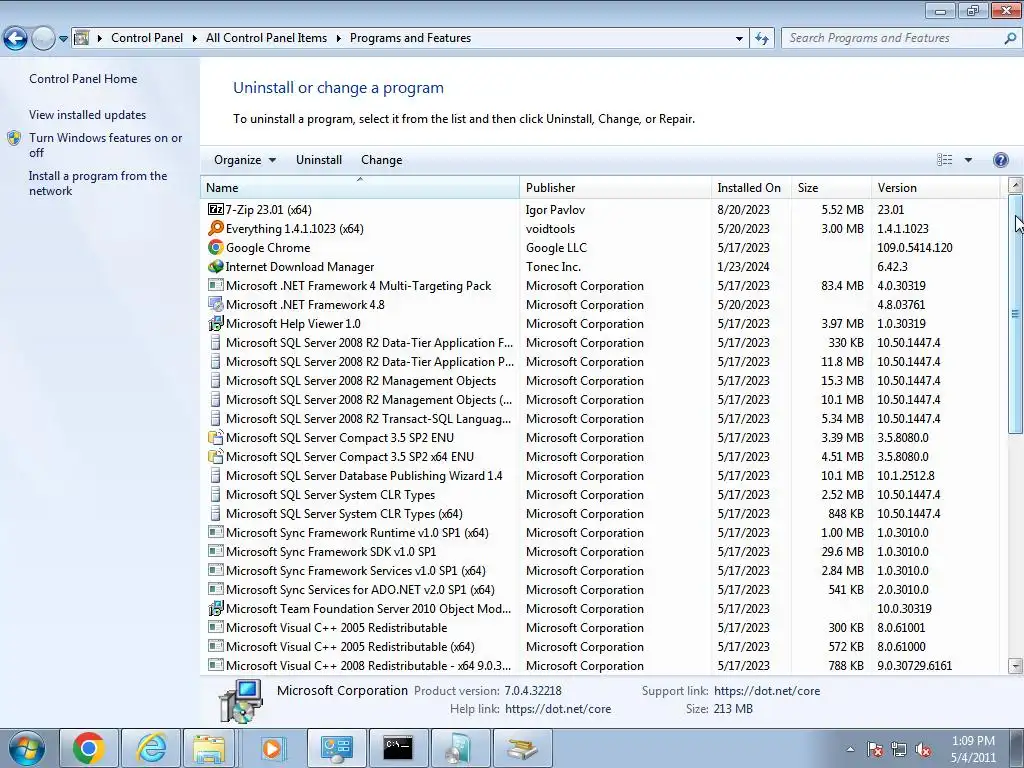Image resolution: width=1024 pixels, height=768 pixels.
Task: Expand the arrow after Control Panel breadcrumb
Action: coord(195,38)
